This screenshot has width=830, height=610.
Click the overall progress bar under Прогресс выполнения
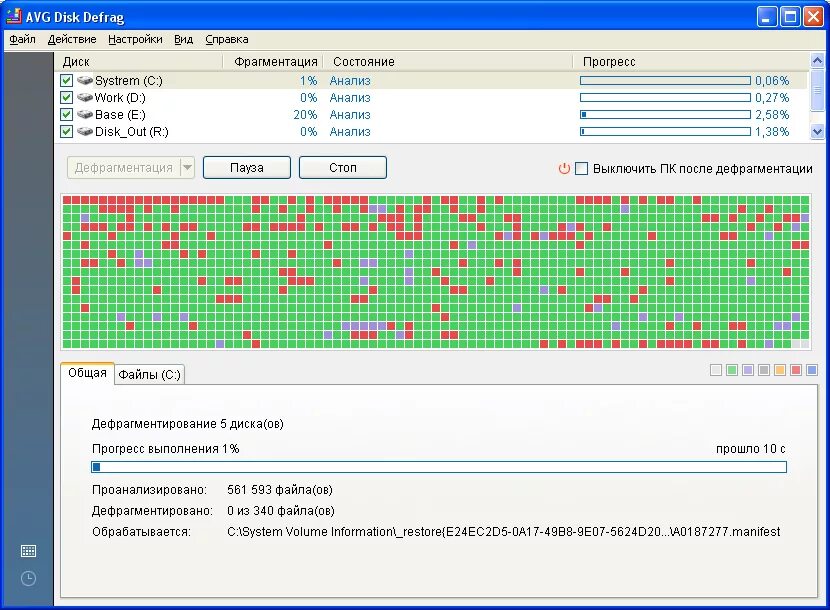439,467
